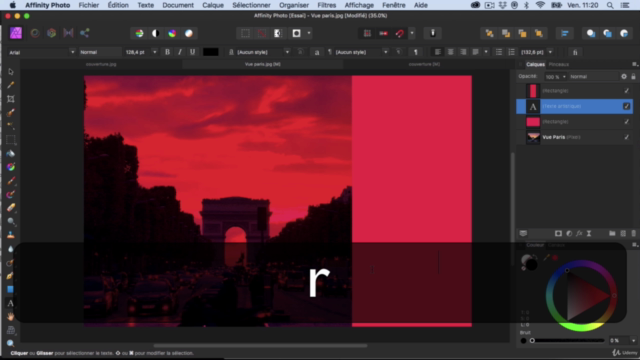Screen dimensions: 640x360
Task: Open the font style Normal dropdown
Action: [x=99, y=52]
